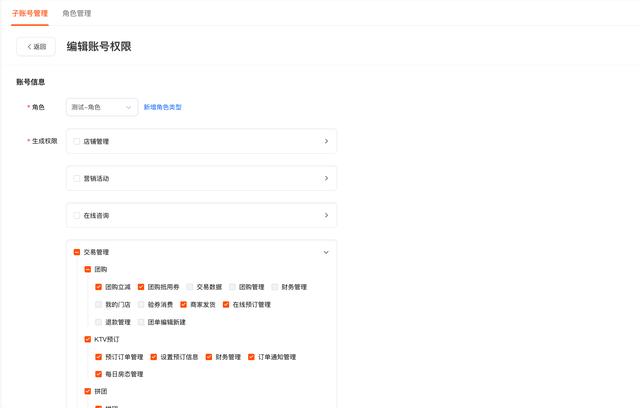Enable the 团购管理 permission

(232, 287)
